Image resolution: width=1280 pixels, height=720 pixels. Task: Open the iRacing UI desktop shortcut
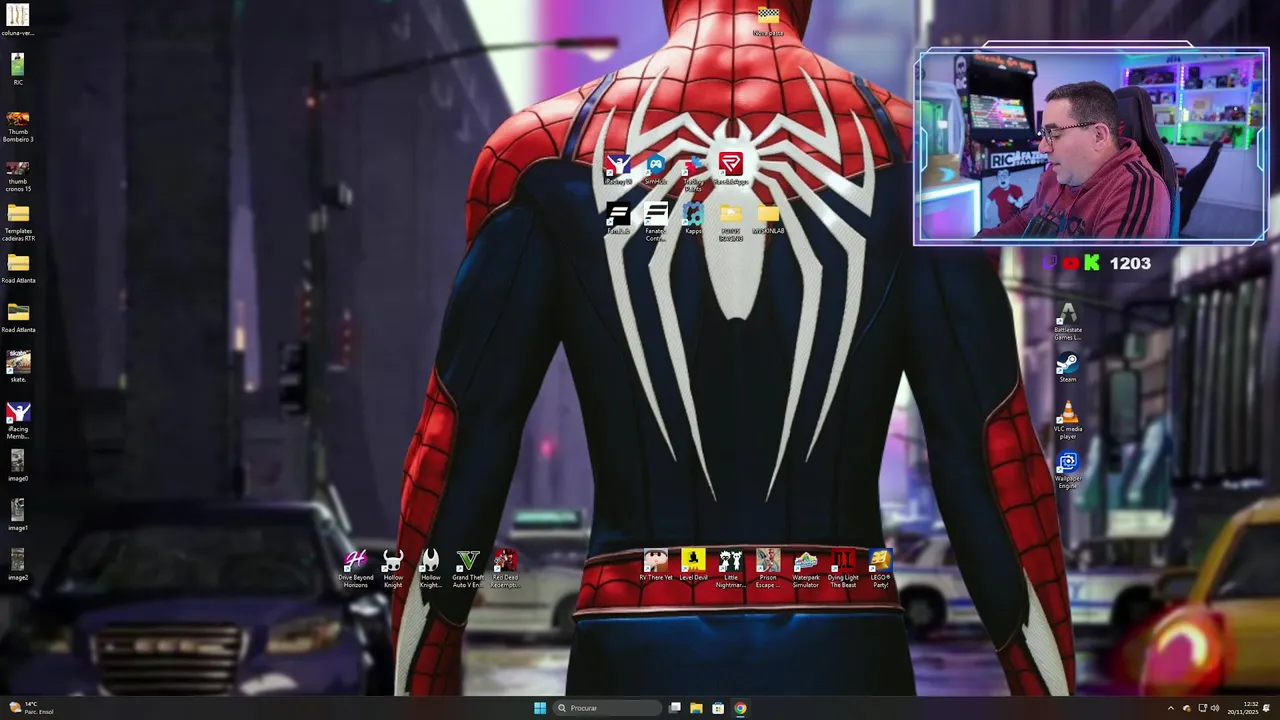tap(618, 169)
